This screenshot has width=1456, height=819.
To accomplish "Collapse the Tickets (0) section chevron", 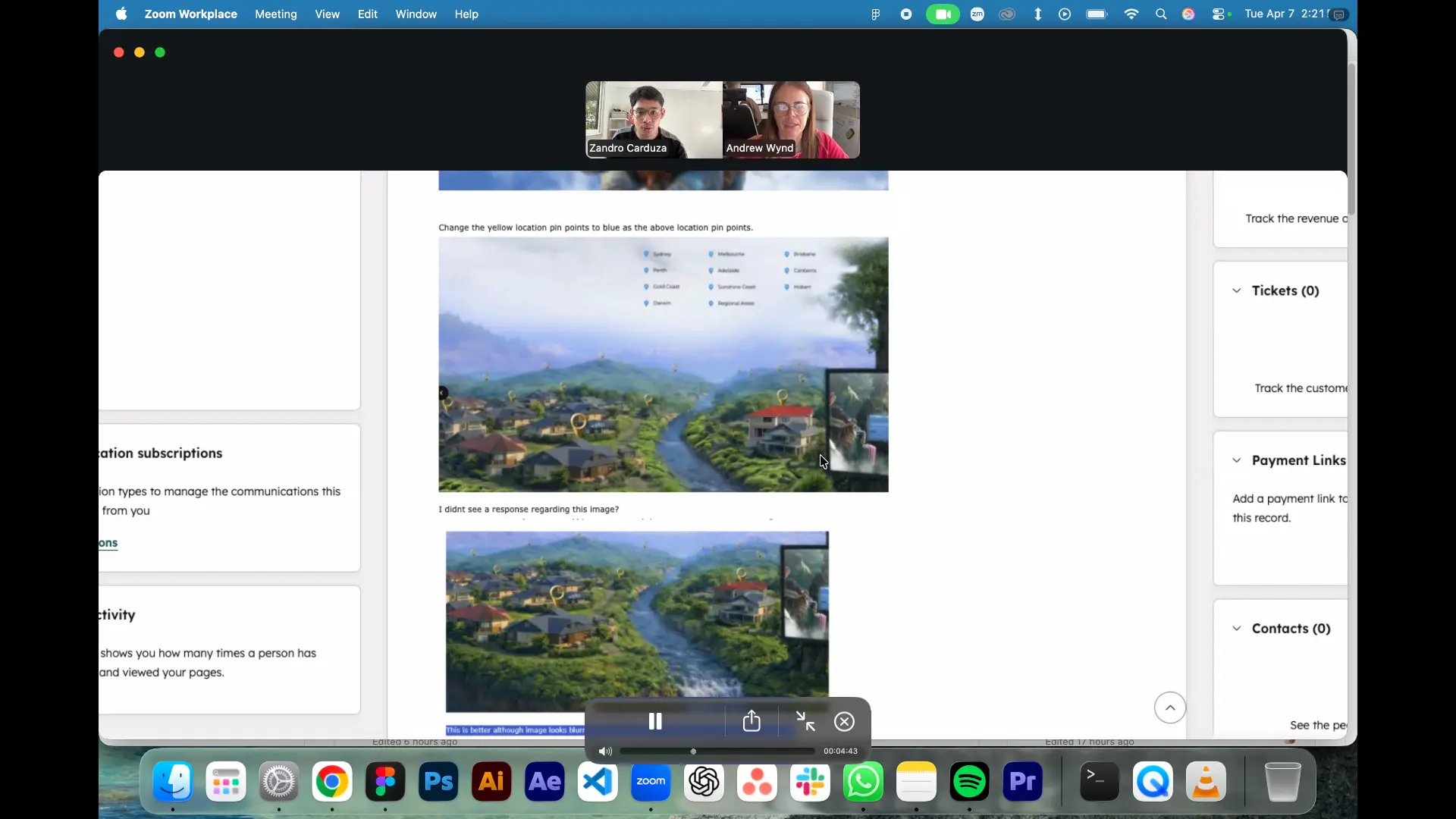I will pos(1237,290).
